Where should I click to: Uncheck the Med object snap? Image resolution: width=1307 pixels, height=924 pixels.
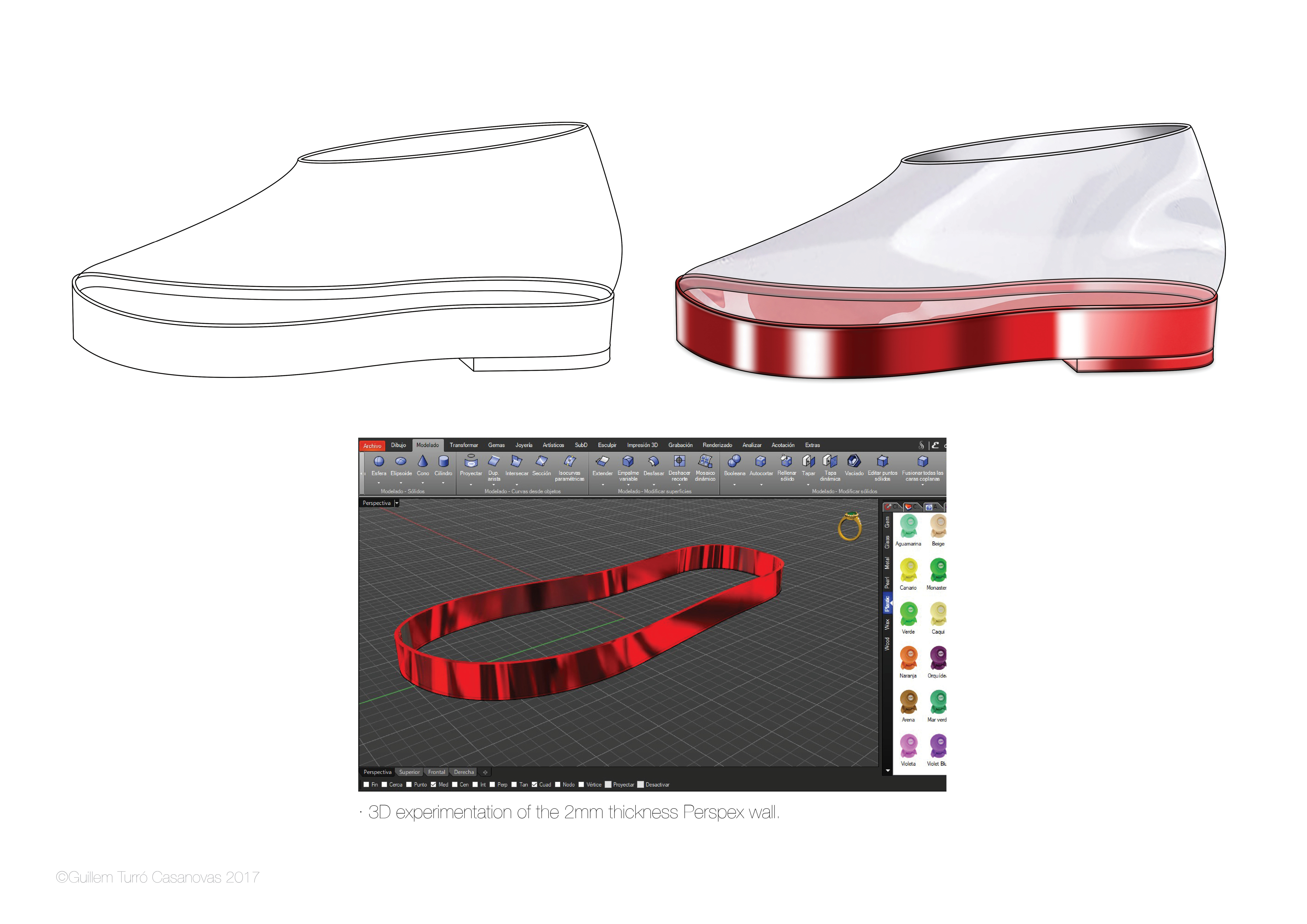point(434,784)
